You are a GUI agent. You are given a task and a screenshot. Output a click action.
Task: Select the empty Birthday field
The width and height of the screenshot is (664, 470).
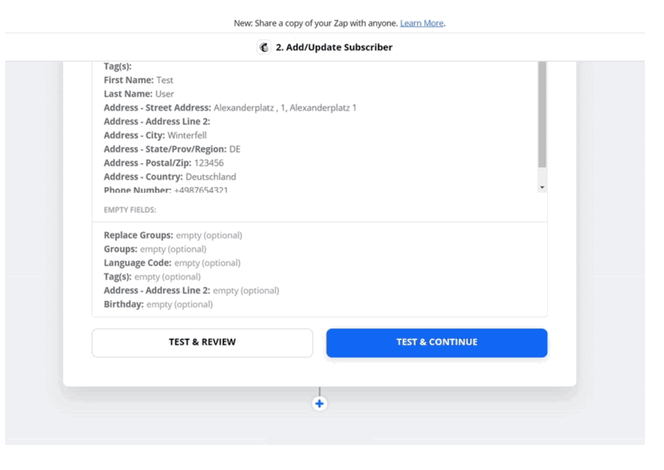pyautogui.click(x=158, y=304)
